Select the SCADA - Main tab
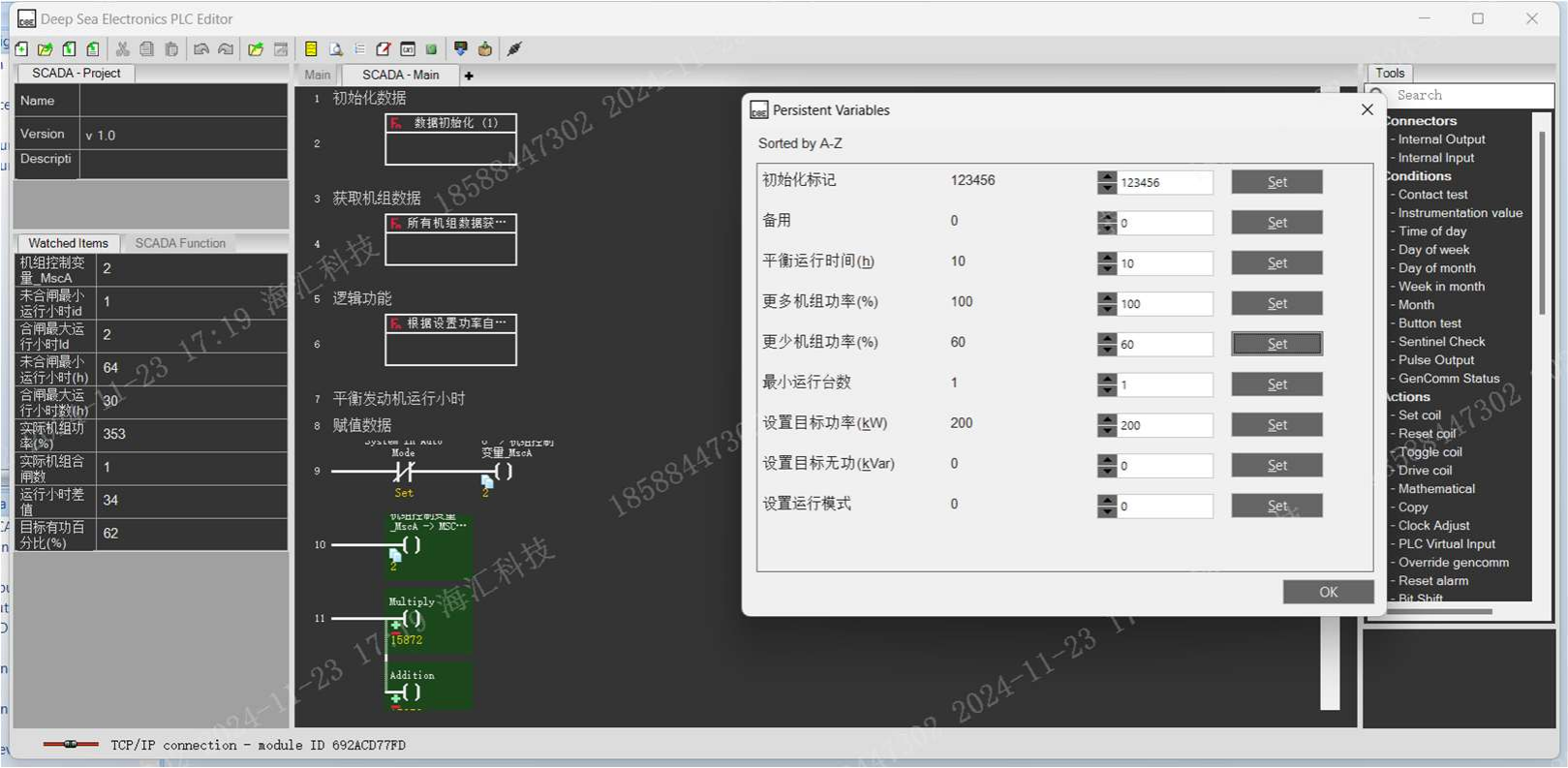Image resolution: width=1568 pixels, height=768 pixels. (401, 75)
